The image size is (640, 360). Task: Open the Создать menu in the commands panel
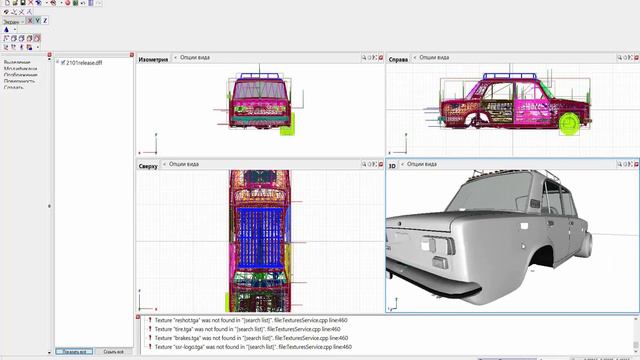coord(13,87)
